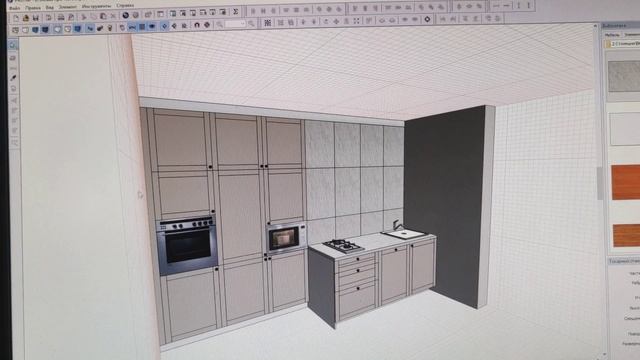
Task: Select the microwave in the 3D view
Action: [x=287, y=238]
